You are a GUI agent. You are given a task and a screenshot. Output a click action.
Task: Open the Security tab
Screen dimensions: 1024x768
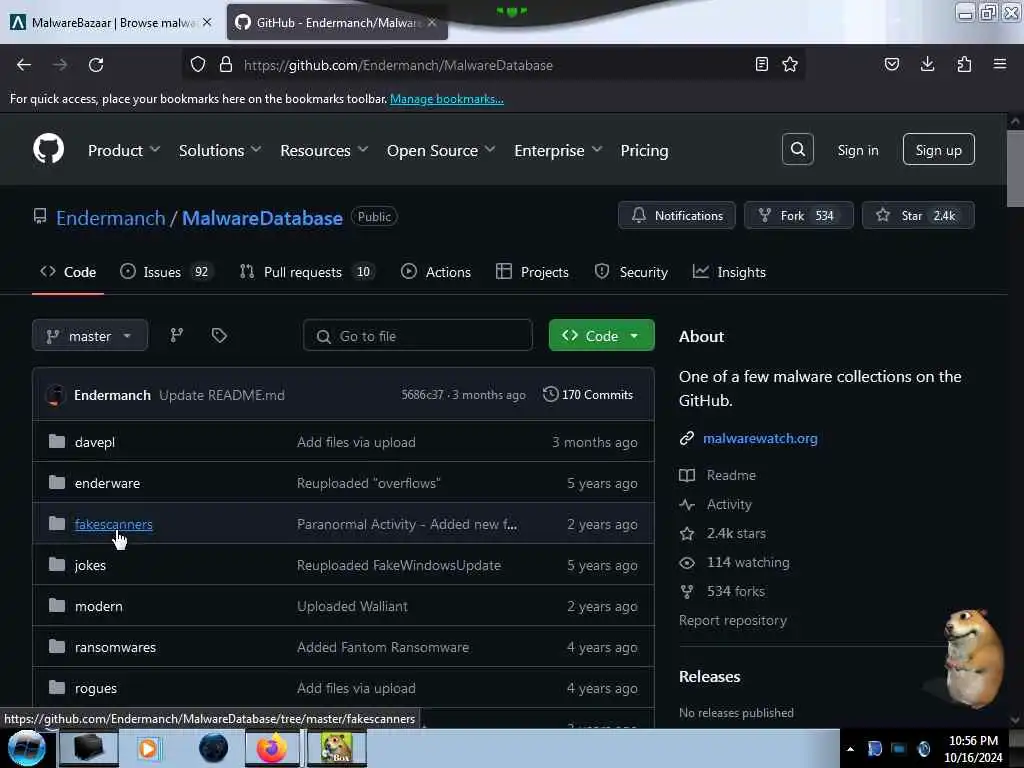point(631,272)
